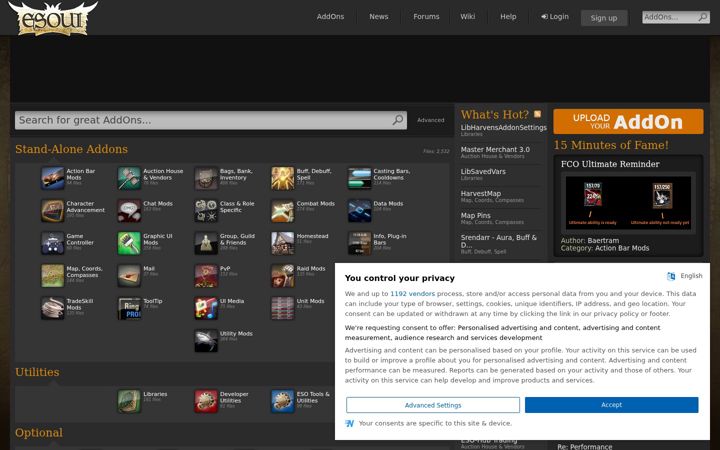Click the header AddOns search magnifier
This screenshot has height=450, width=720.
tap(703, 17)
